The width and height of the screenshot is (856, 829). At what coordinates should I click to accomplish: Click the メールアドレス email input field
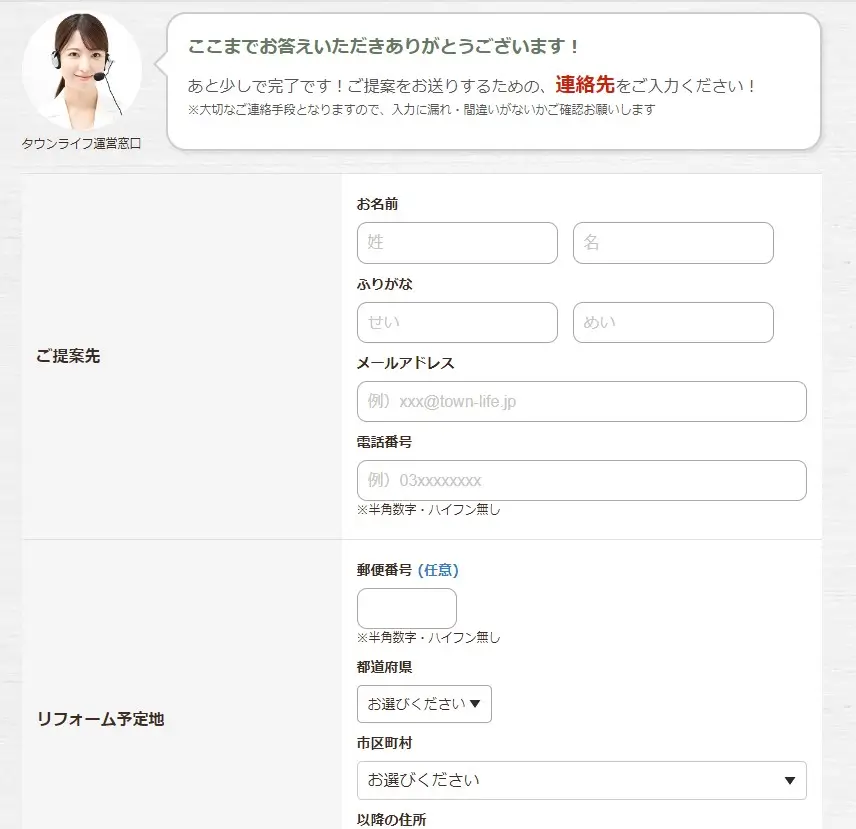coord(581,402)
